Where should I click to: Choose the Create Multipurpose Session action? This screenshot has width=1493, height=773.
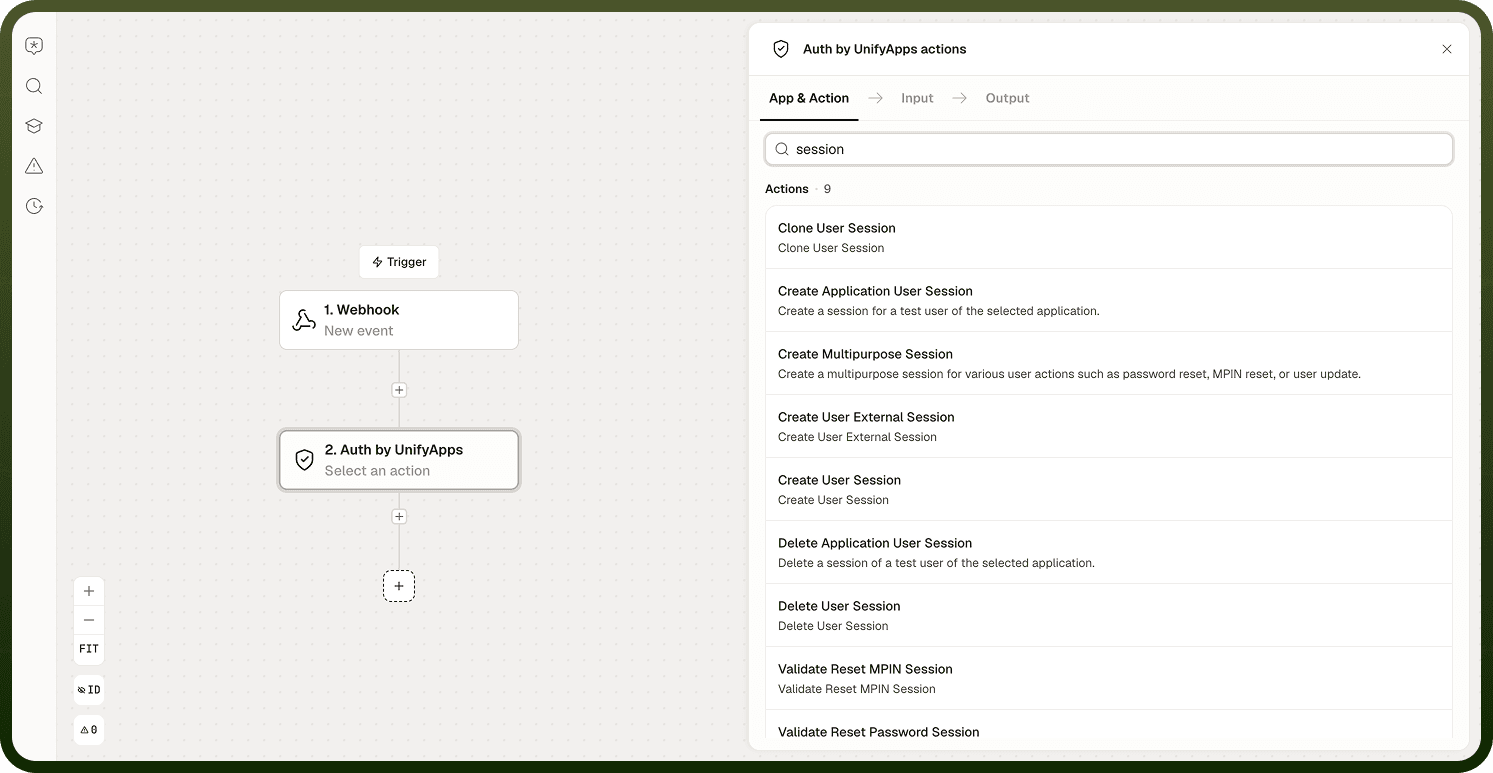[x=1109, y=364]
